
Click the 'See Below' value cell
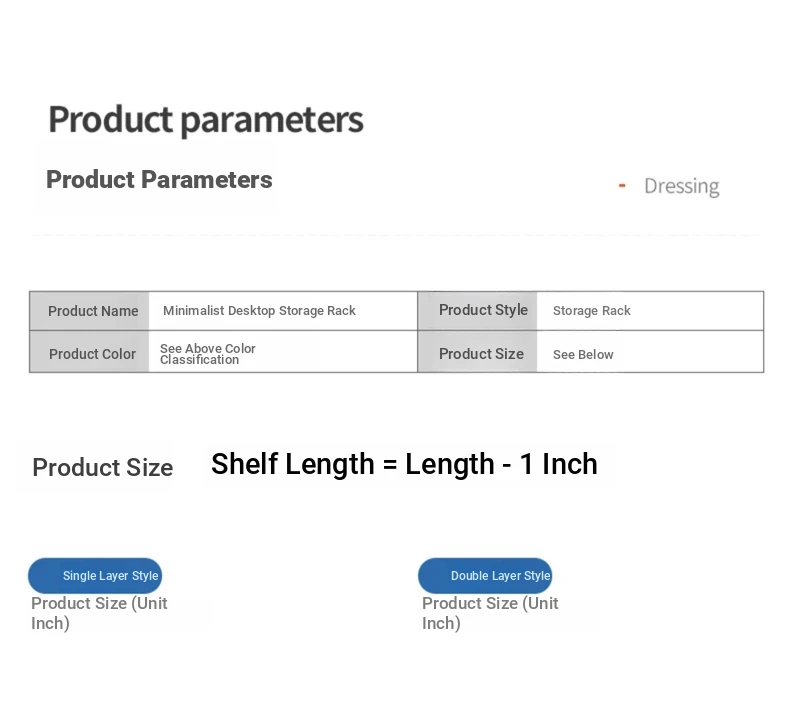coord(583,355)
